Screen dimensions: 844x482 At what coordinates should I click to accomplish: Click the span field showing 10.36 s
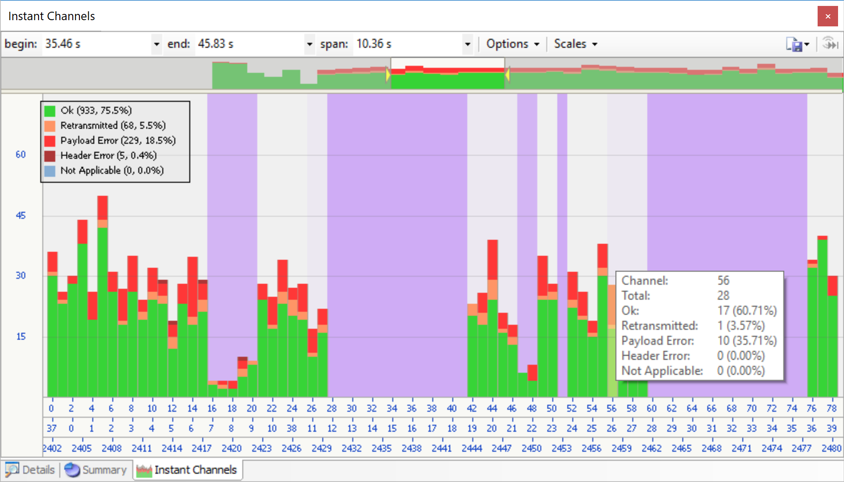[x=405, y=44]
